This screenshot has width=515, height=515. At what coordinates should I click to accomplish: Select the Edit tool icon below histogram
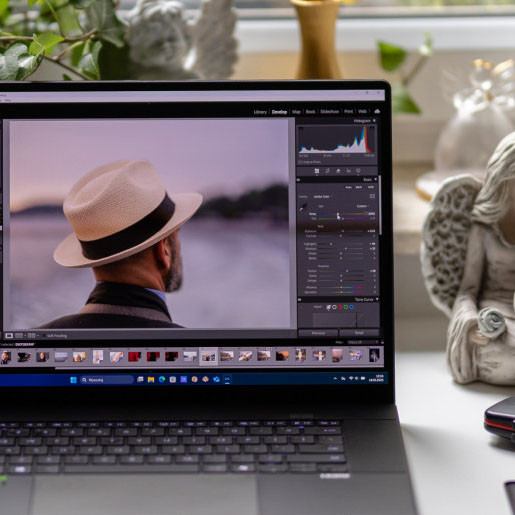316,171
